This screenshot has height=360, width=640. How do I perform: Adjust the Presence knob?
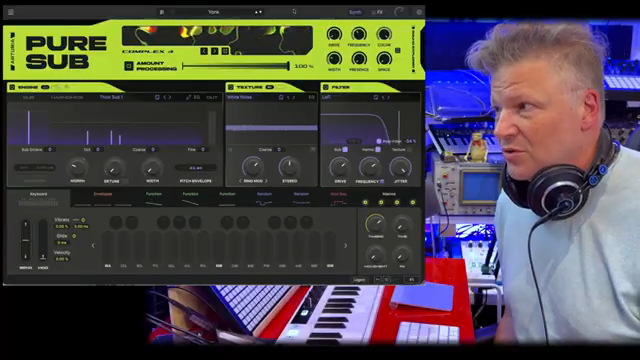(x=359, y=59)
